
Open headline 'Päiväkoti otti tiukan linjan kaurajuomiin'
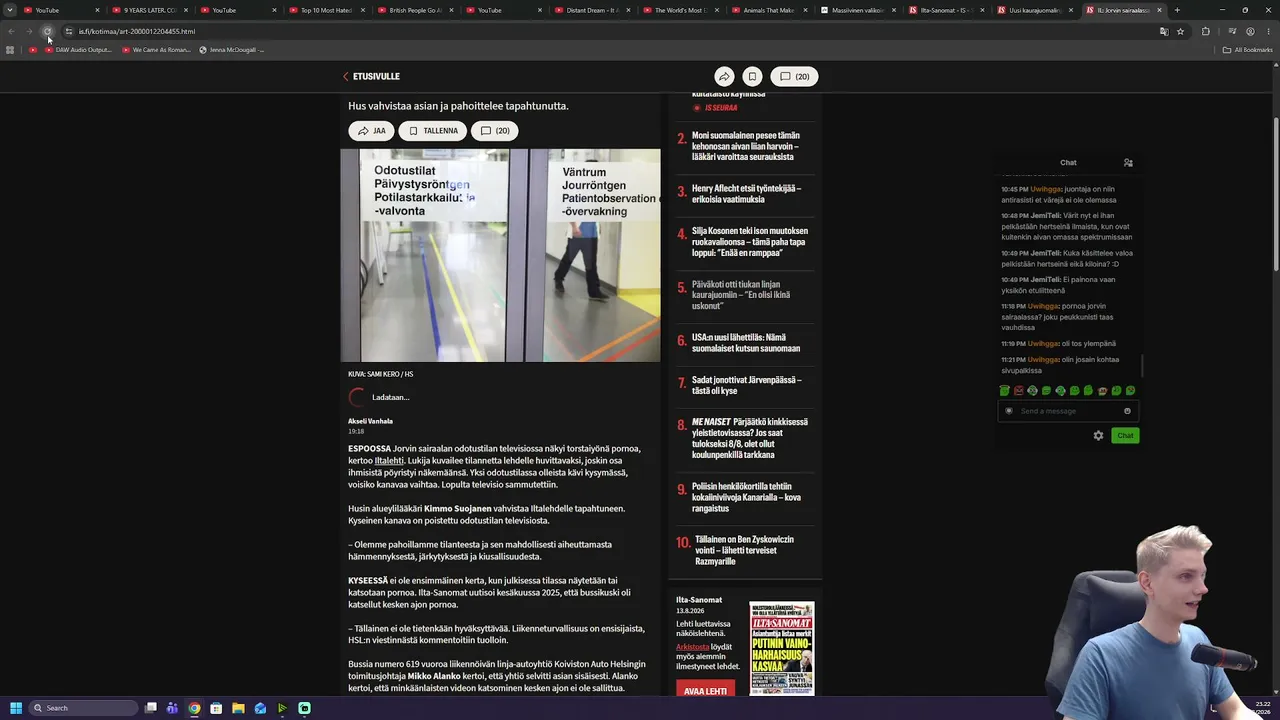(741, 295)
